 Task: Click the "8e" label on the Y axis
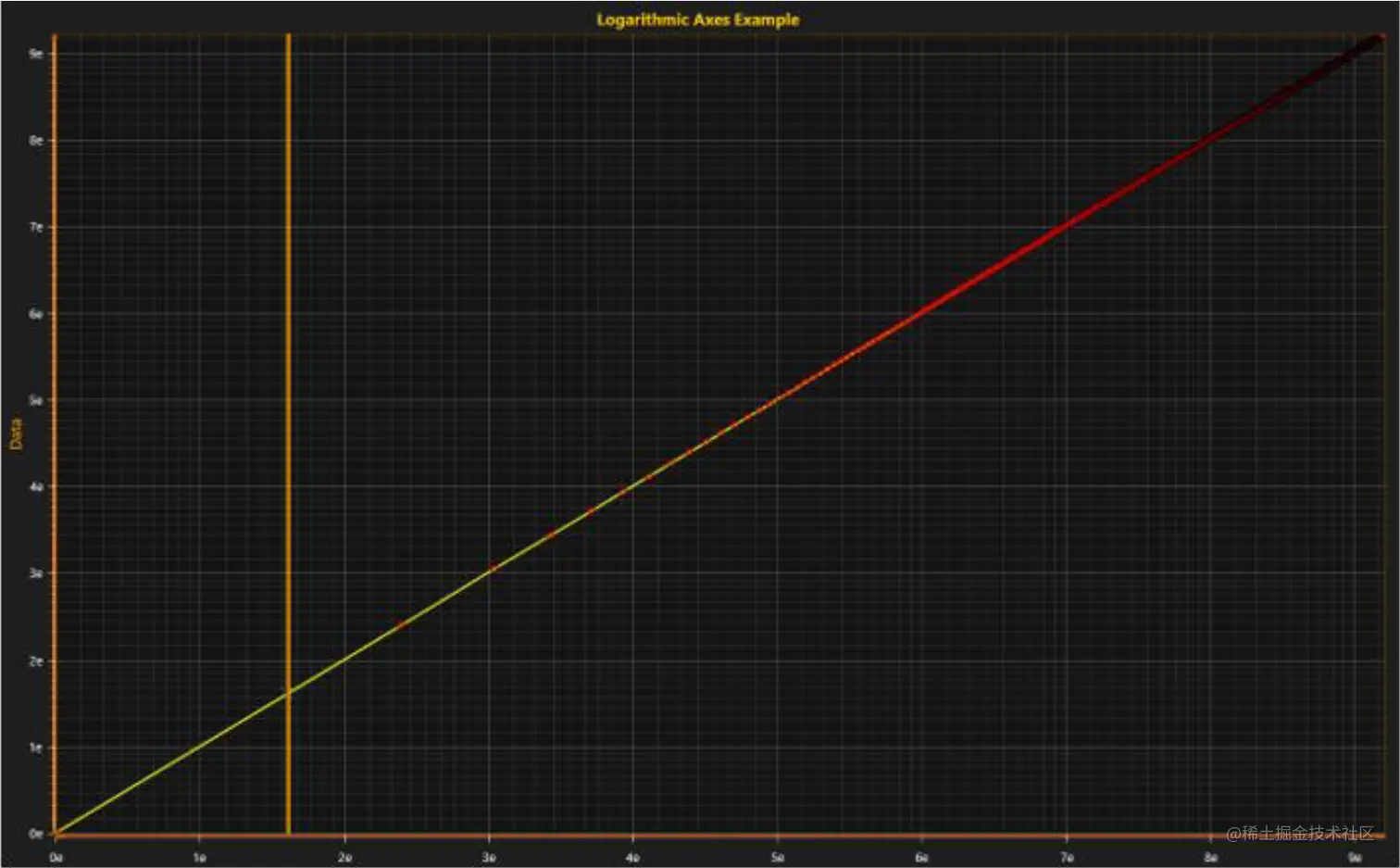(x=36, y=141)
